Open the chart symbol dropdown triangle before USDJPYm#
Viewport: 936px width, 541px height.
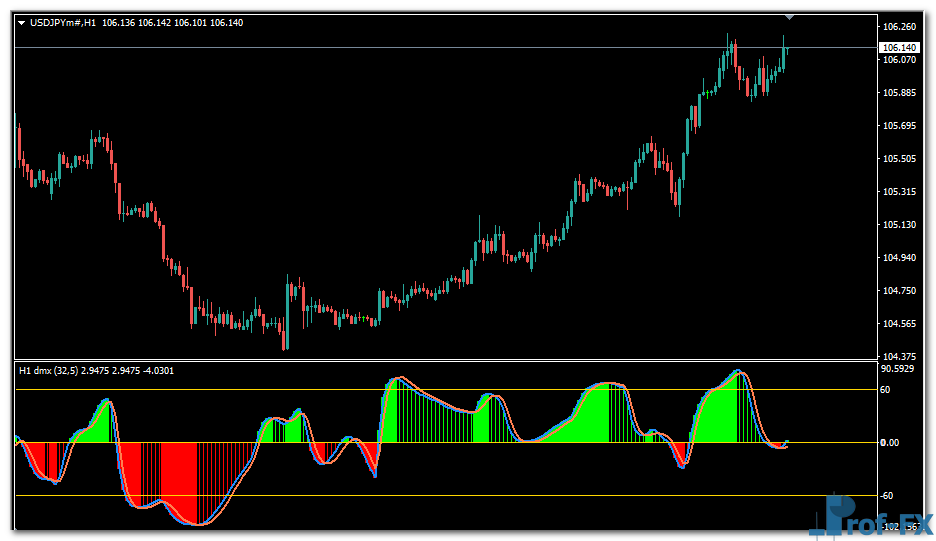(22, 22)
